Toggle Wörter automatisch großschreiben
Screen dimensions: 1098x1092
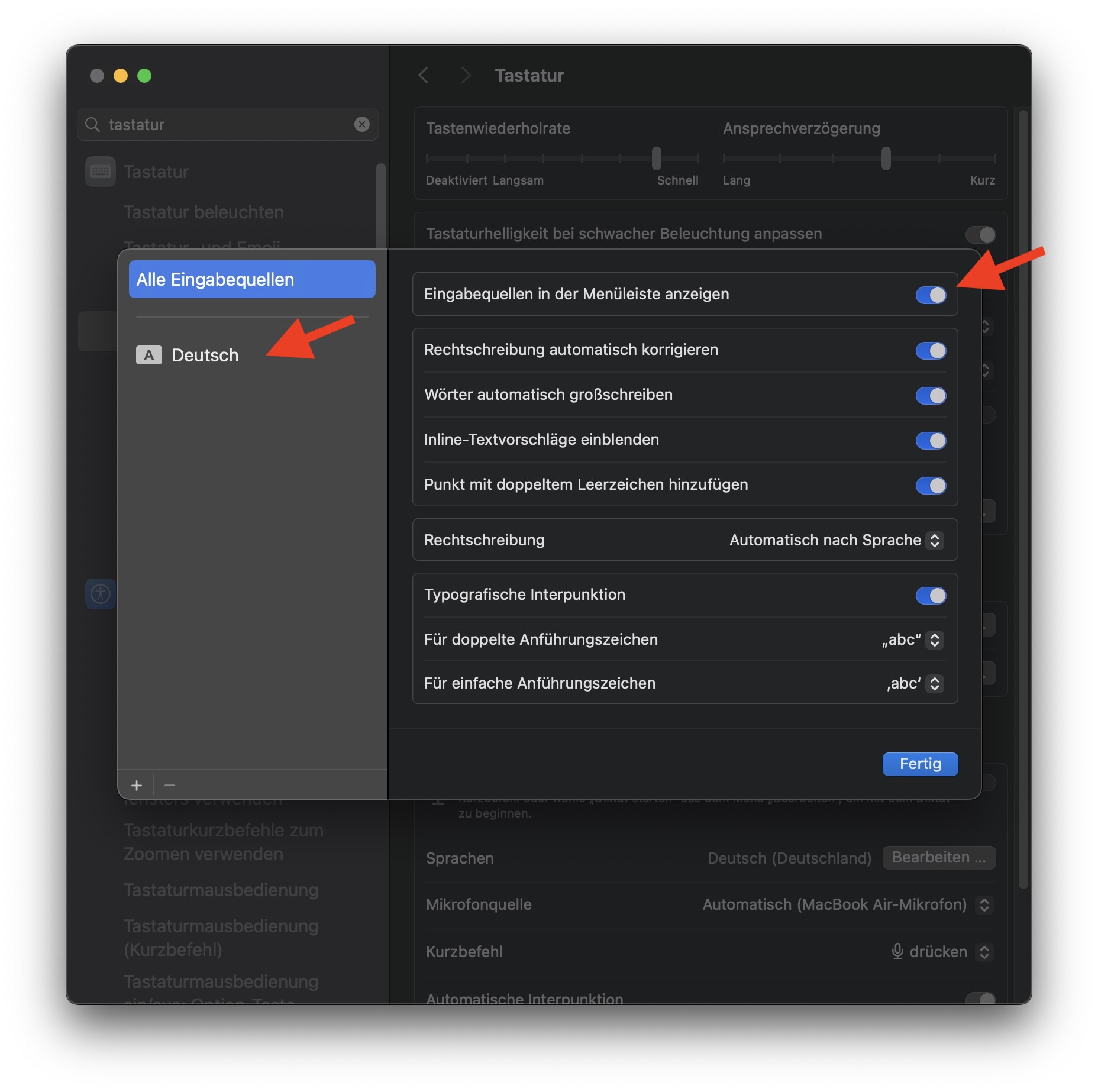pos(931,395)
